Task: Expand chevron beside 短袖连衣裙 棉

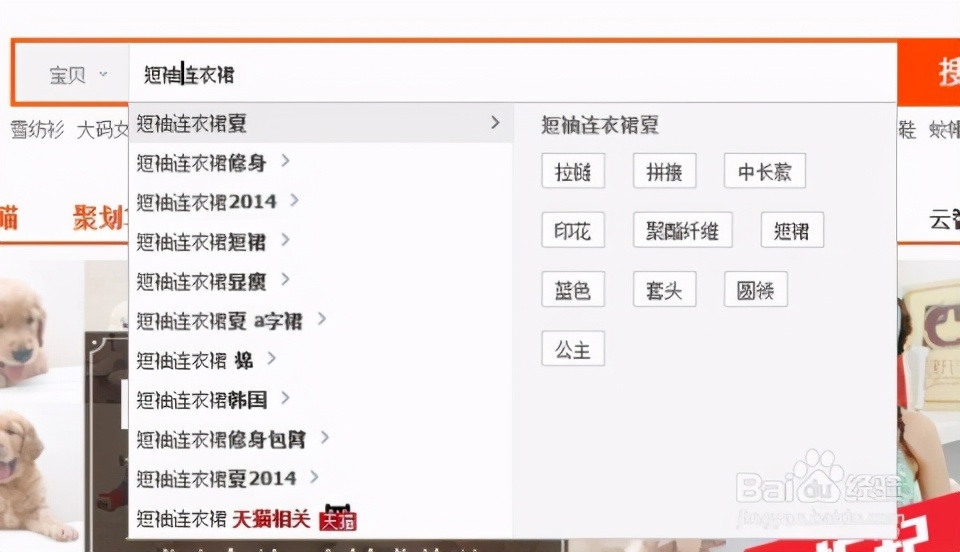Action: click(x=272, y=359)
